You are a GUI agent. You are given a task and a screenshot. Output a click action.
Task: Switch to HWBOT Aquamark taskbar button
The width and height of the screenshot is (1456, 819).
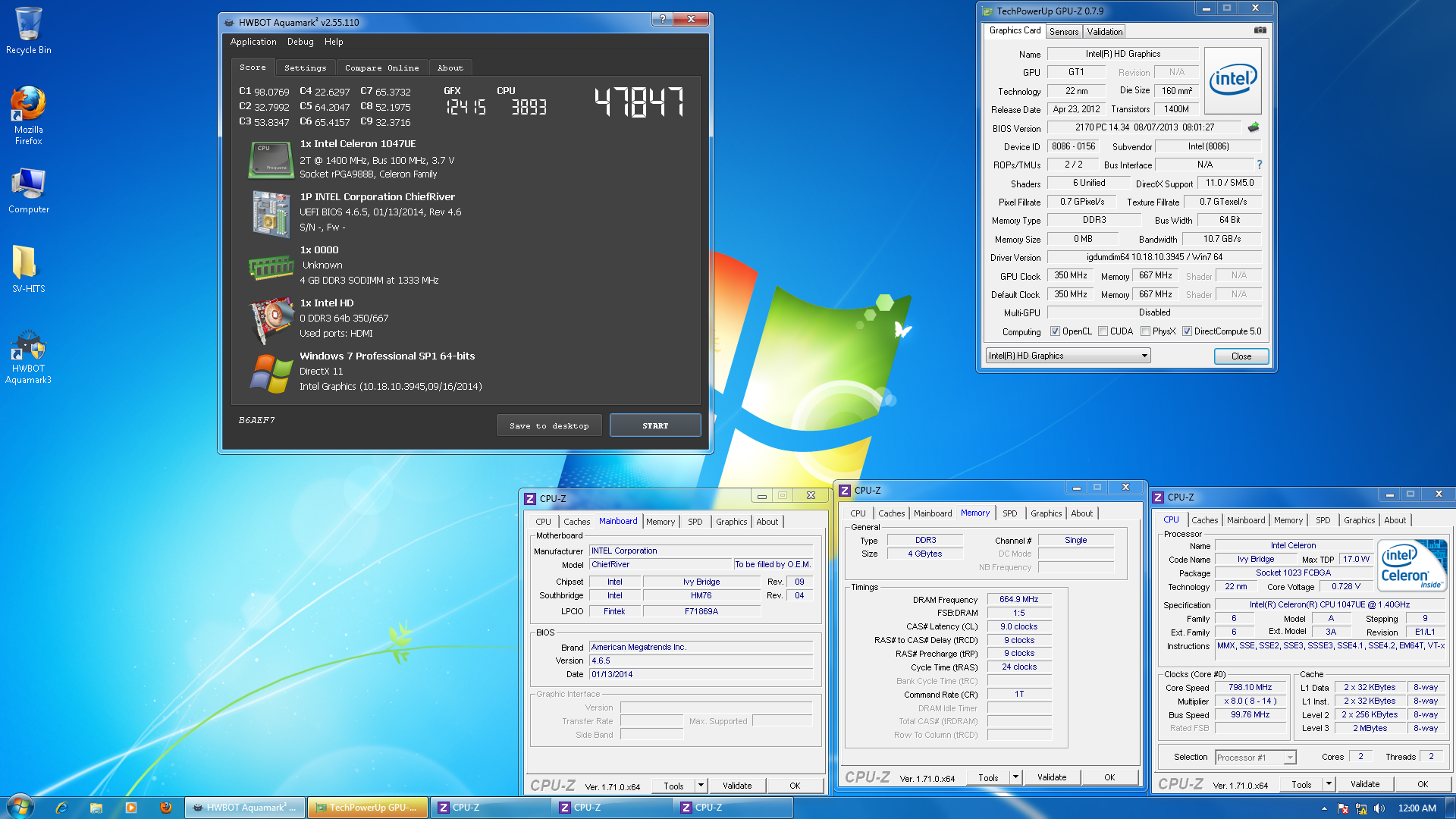point(245,808)
